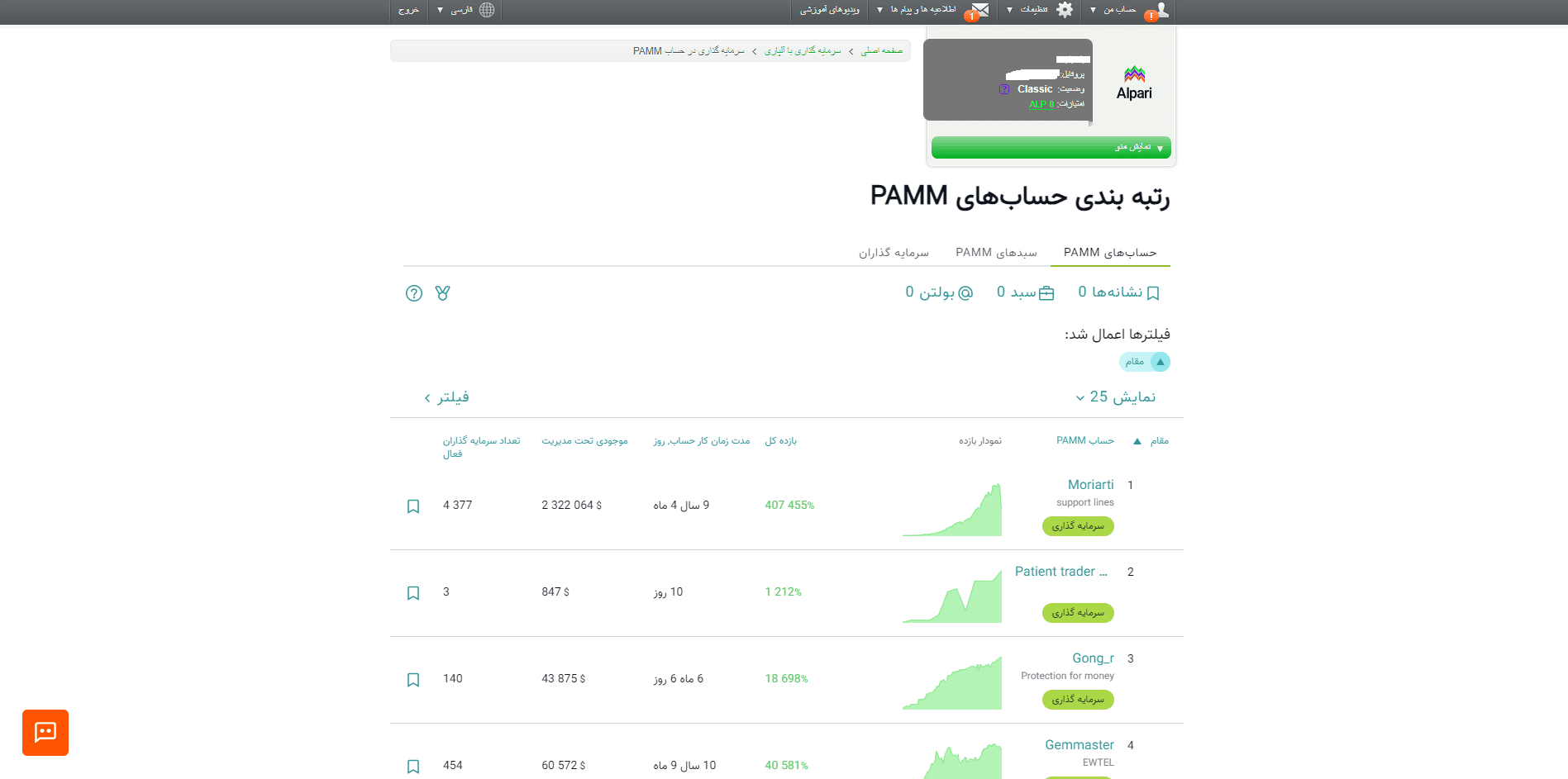1568x779 pixels.
Task: Click Patient trader return 1 212%
Action: click(x=783, y=592)
